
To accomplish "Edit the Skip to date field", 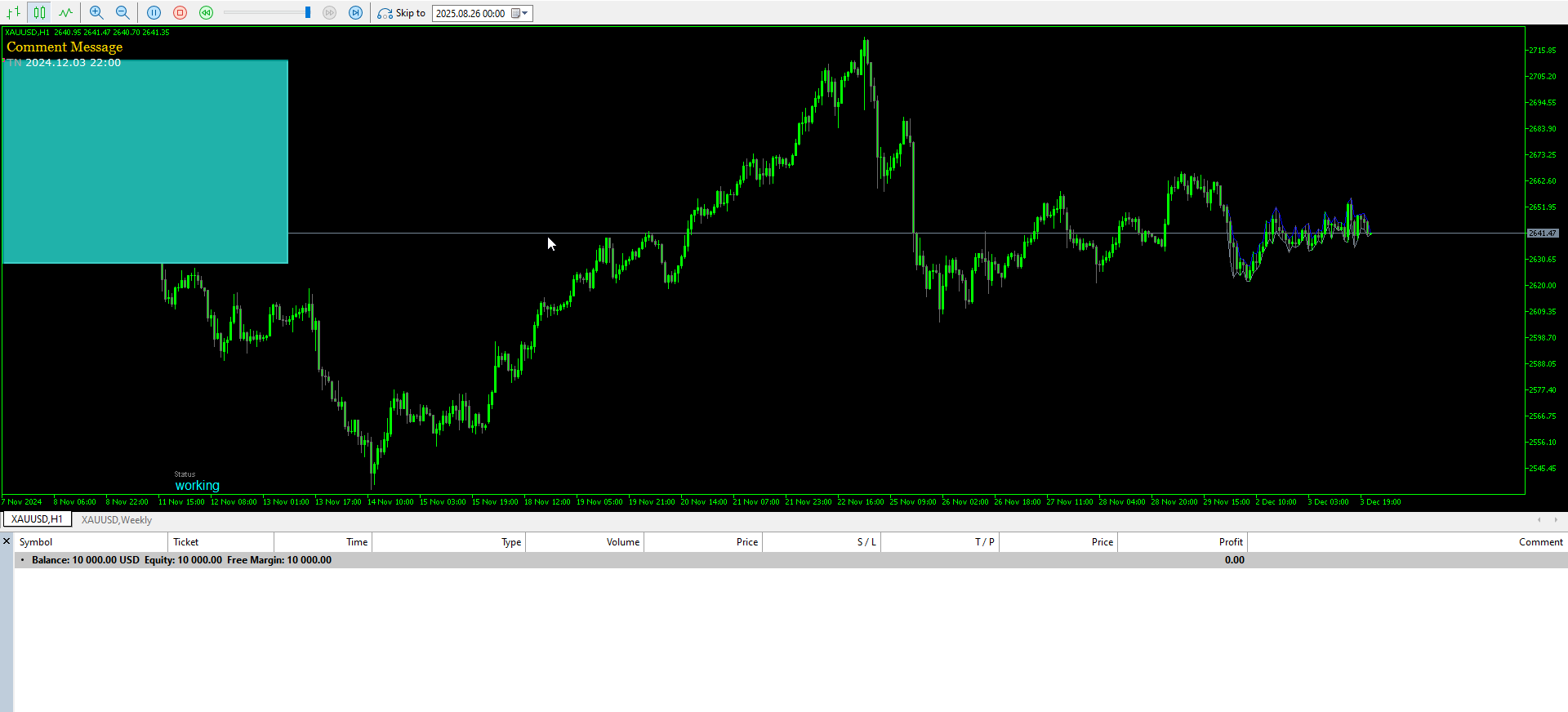I will click(x=471, y=13).
